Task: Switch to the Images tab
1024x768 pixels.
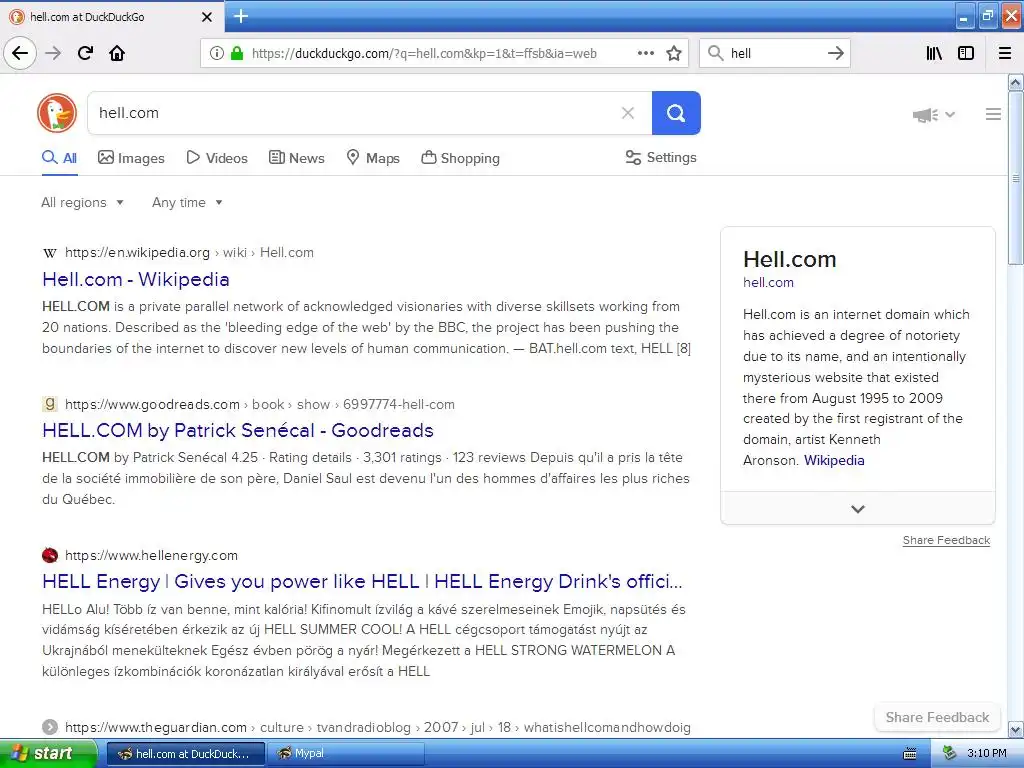Action: [131, 158]
